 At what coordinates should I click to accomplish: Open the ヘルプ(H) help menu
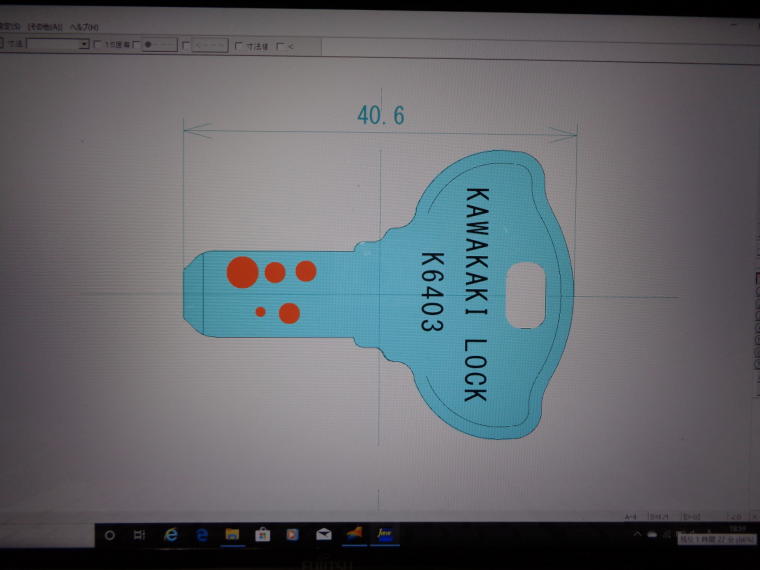pos(84,27)
